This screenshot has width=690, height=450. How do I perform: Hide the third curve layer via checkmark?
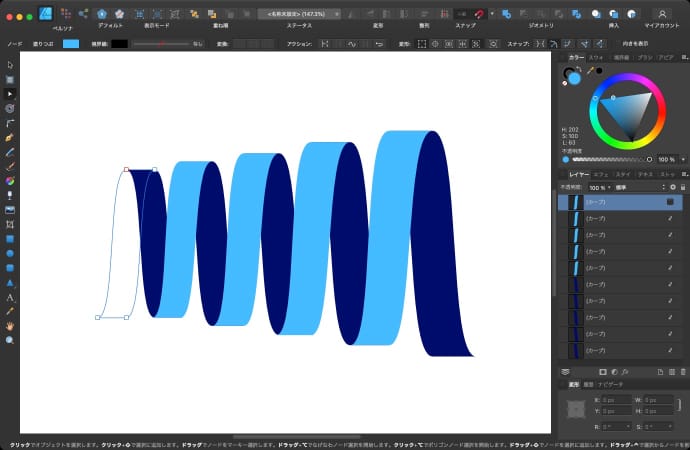click(x=671, y=235)
